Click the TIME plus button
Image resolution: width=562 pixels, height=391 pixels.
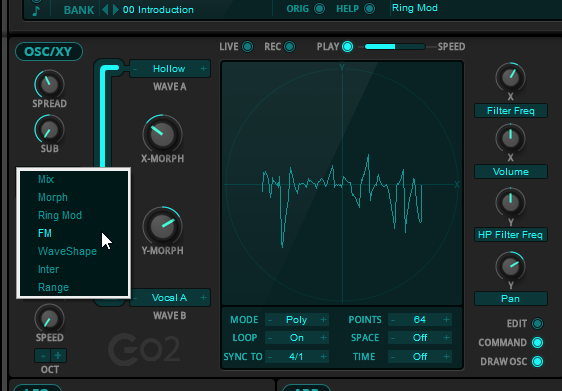pos(446,357)
